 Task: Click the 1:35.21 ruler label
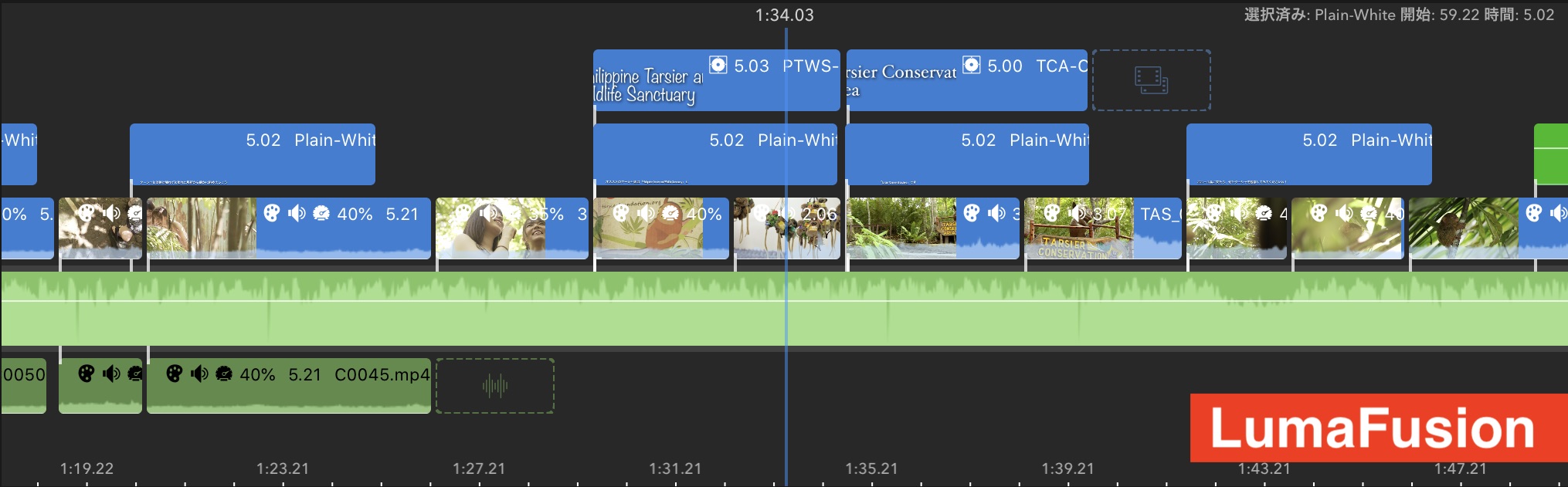[x=871, y=468]
